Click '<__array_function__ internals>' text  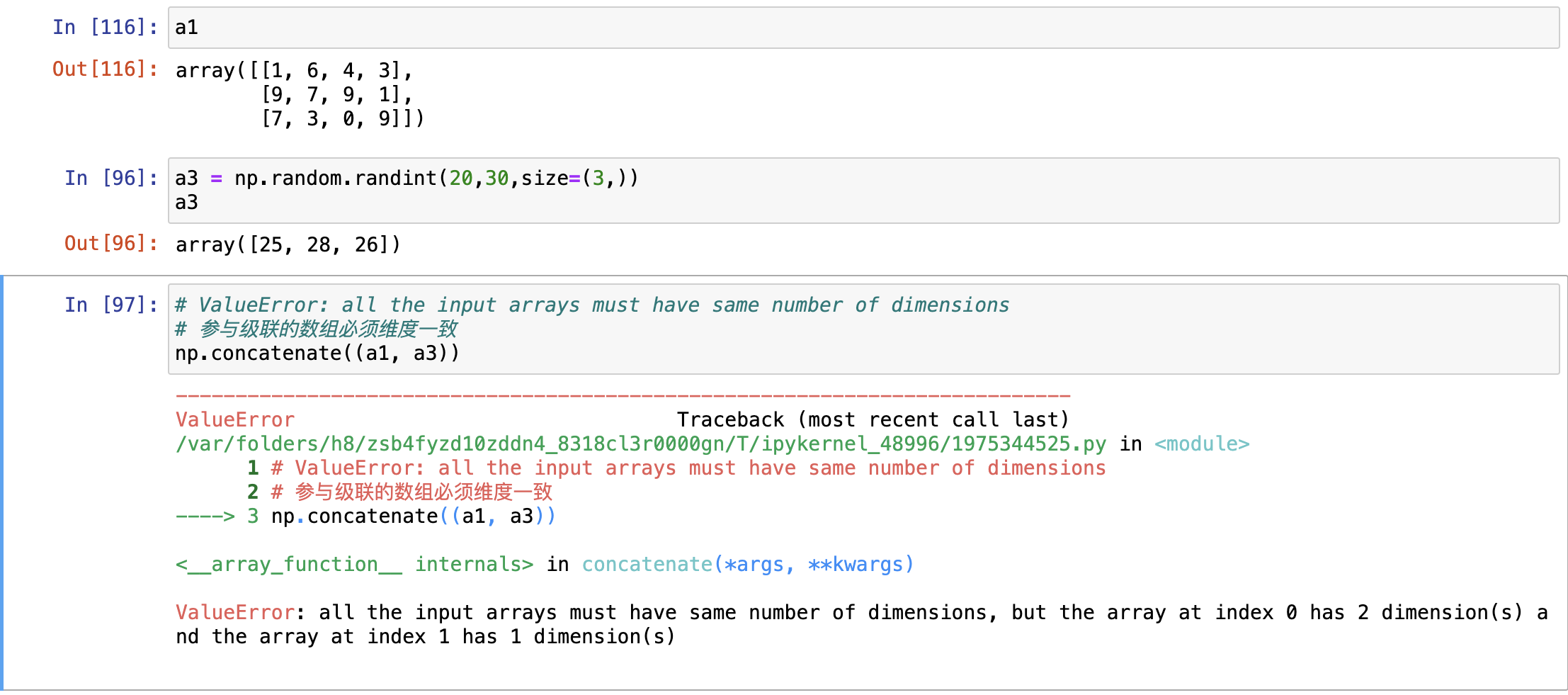(354, 564)
